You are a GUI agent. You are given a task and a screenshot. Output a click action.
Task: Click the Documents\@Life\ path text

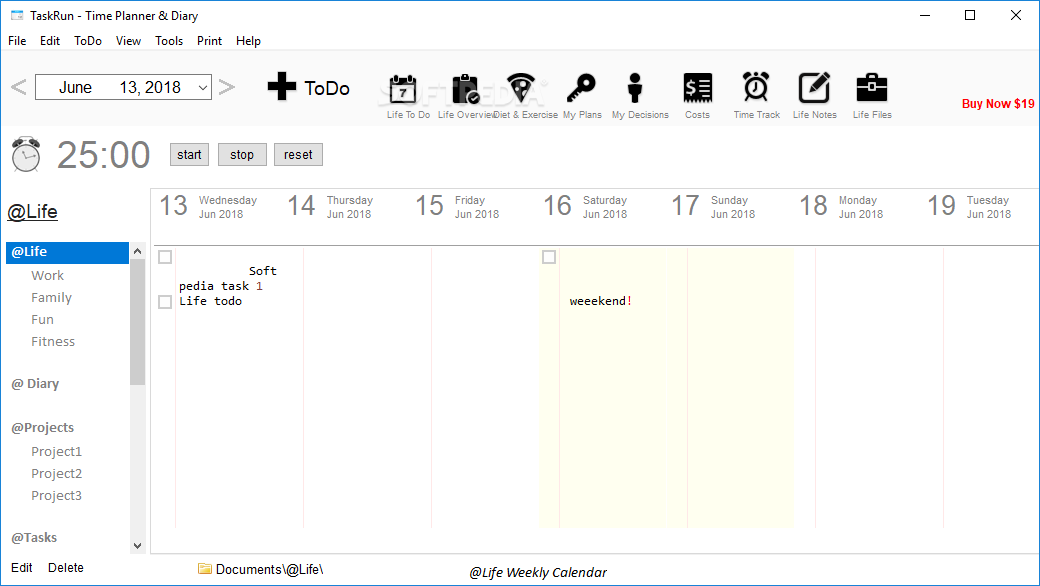tap(269, 569)
